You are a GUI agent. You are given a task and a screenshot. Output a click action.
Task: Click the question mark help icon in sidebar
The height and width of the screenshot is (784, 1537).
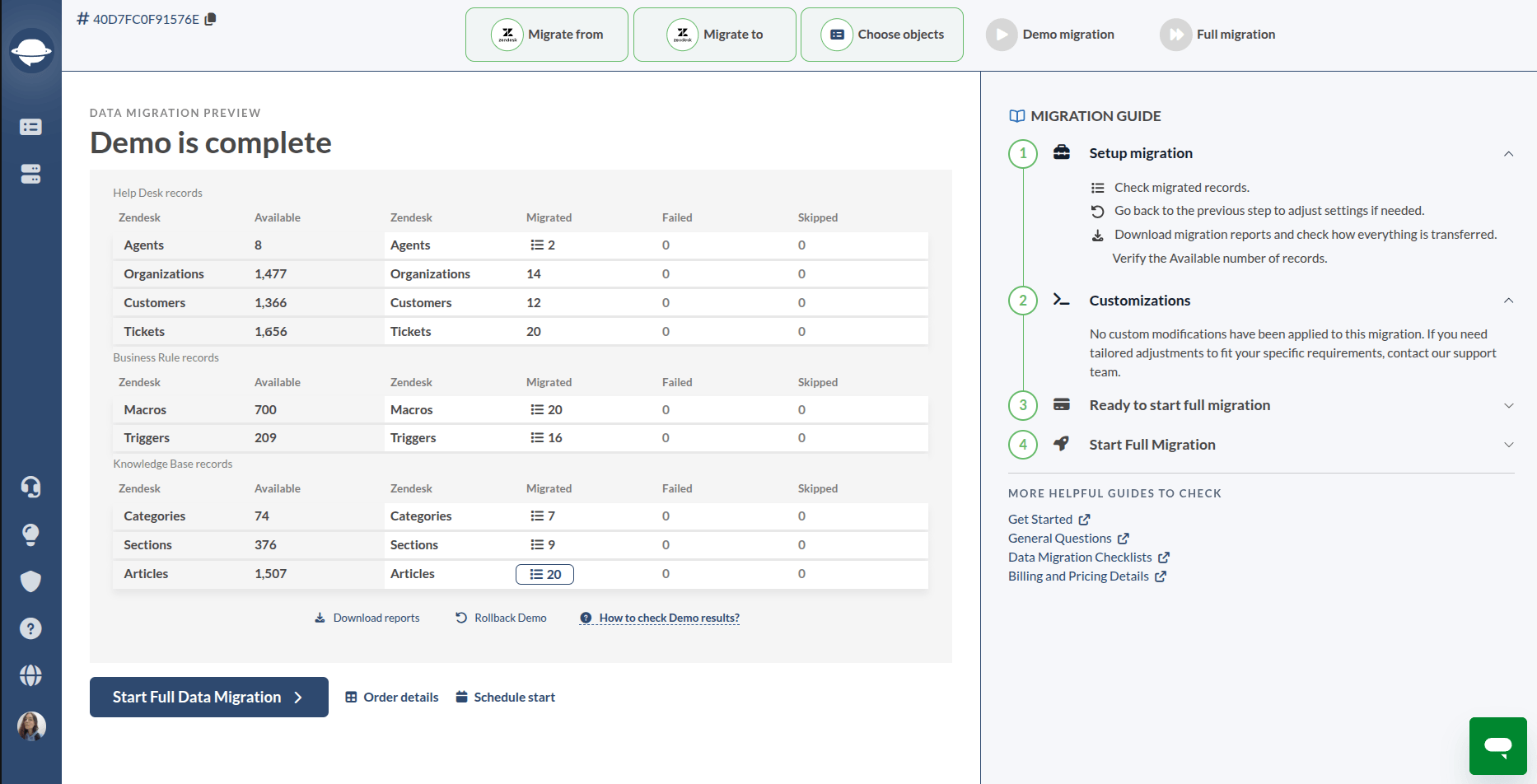coord(30,628)
